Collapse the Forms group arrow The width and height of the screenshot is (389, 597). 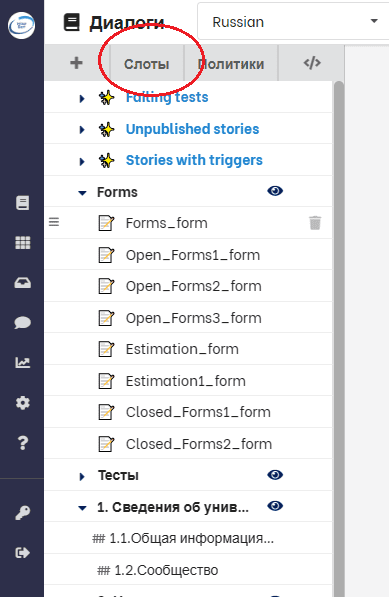(82, 193)
